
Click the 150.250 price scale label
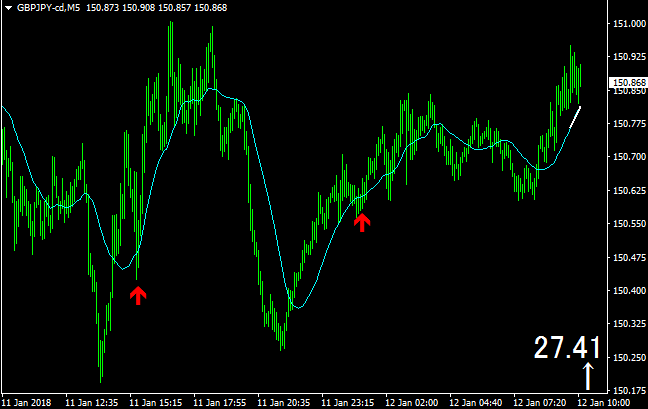click(629, 357)
